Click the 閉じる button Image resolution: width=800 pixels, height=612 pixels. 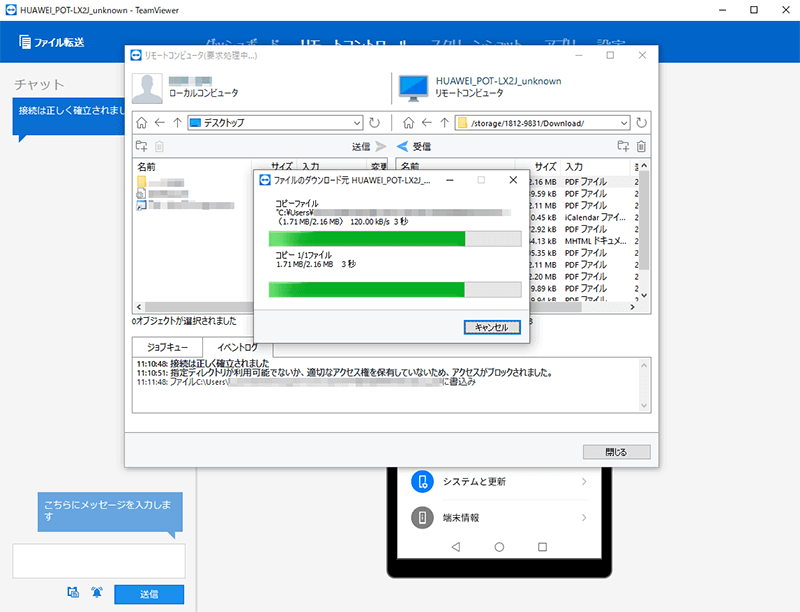[x=616, y=452]
